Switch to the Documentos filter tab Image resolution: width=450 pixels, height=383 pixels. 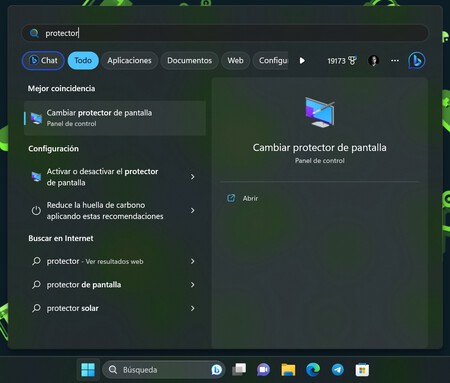pyautogui.click(x=189, y=61)
